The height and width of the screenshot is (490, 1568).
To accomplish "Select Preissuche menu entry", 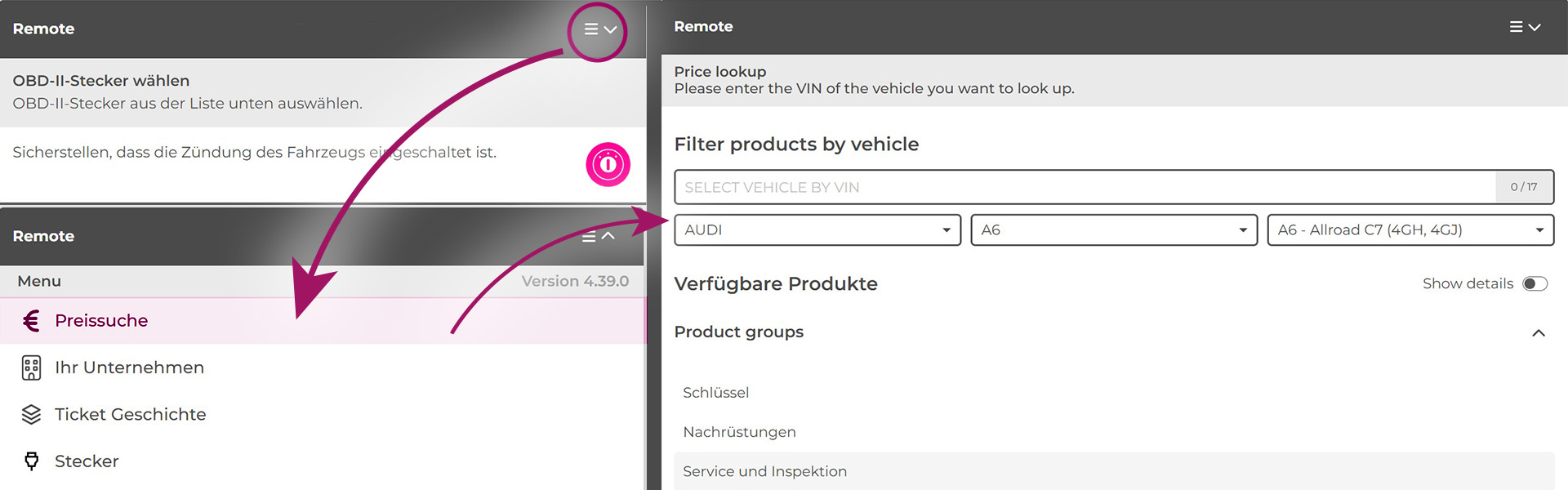I will (101, 321).
